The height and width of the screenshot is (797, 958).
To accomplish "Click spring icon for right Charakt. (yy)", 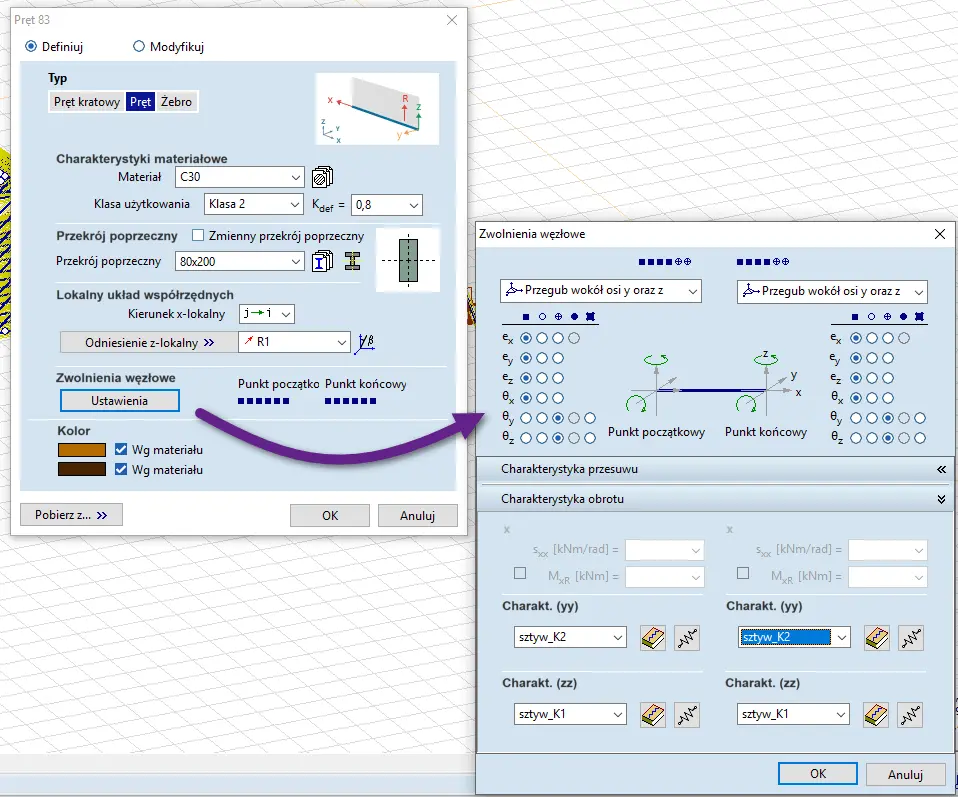I will (x=910, y=637).
